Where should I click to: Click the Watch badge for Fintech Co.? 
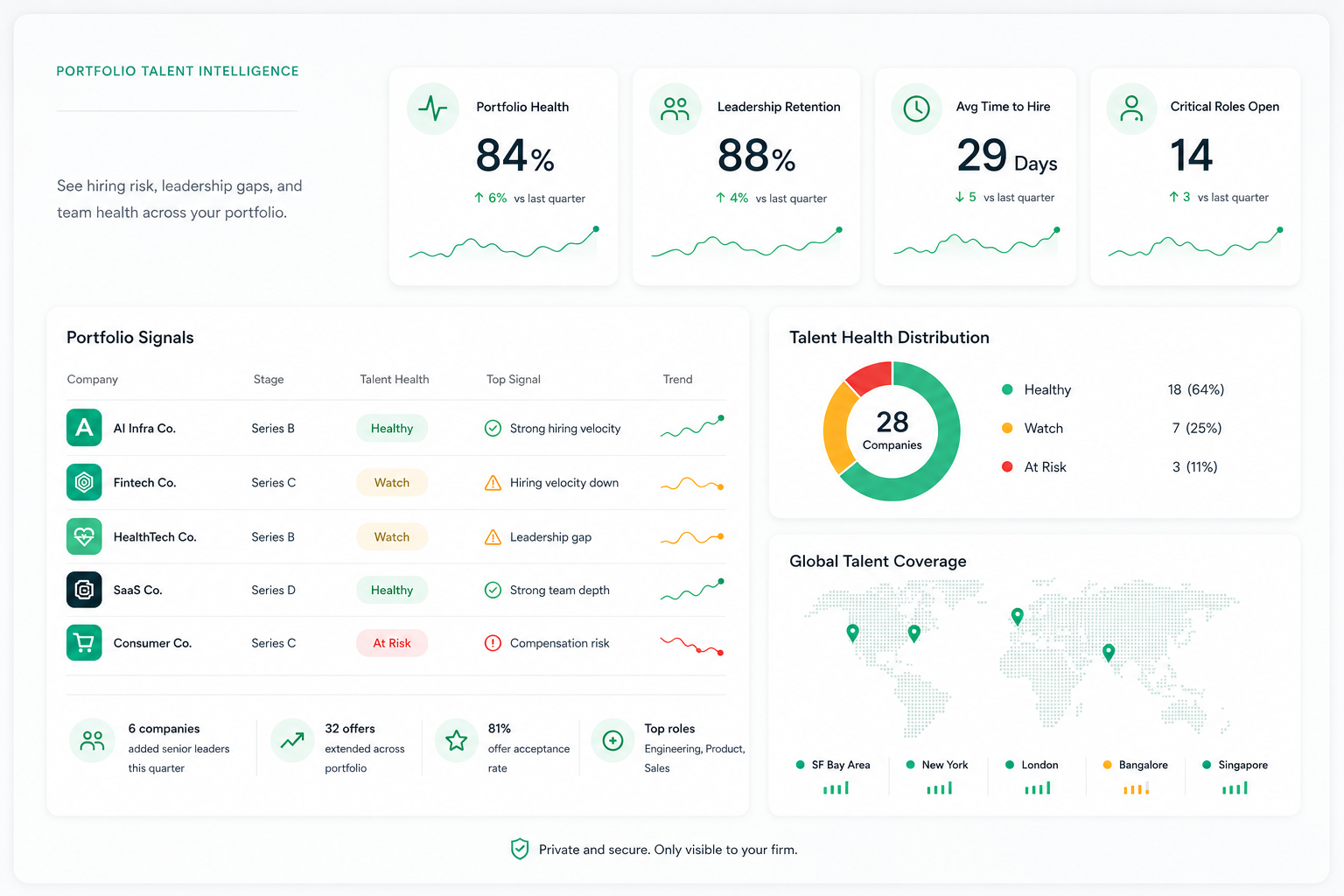(392, 482)
